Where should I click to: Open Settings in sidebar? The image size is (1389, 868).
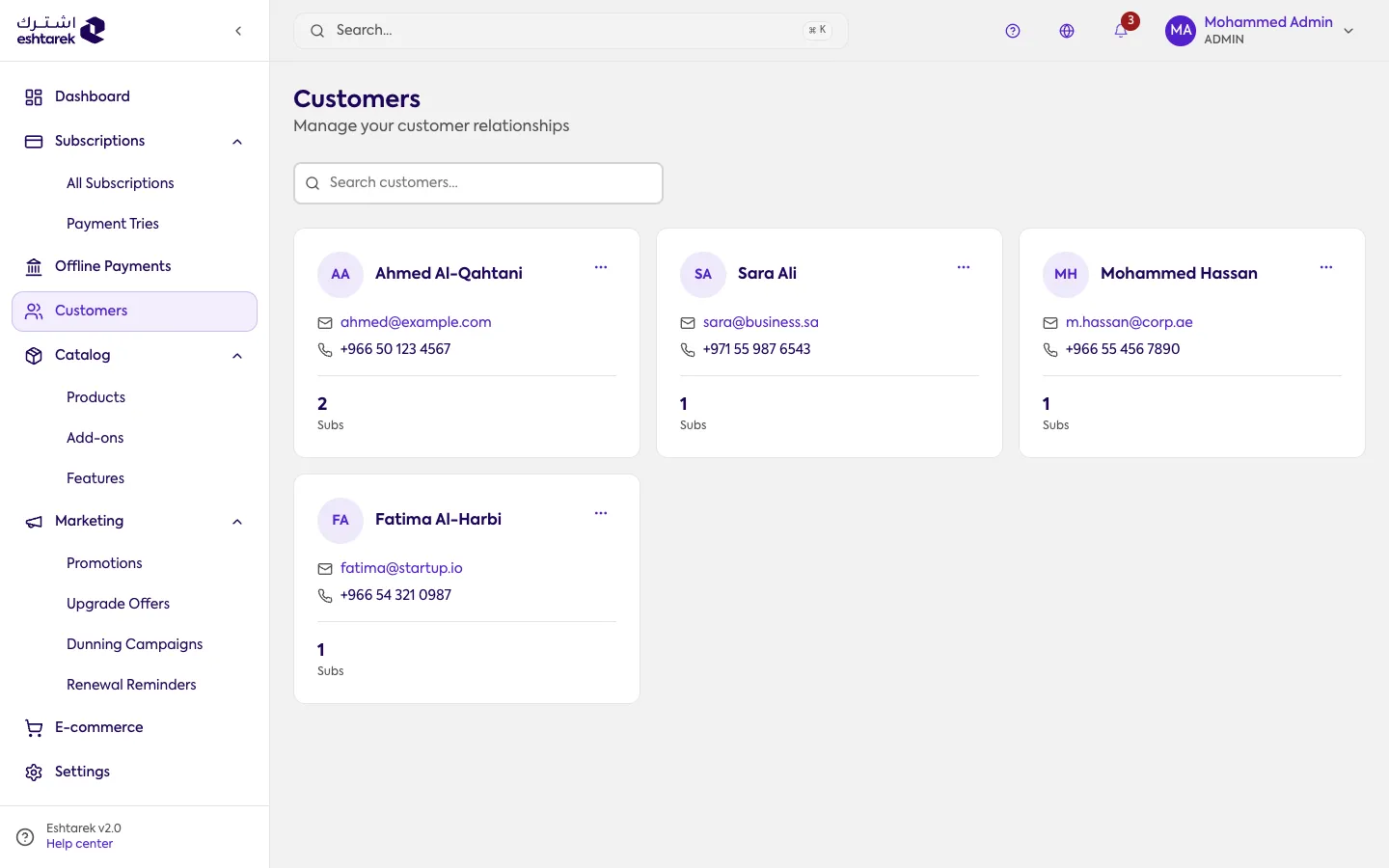coord(135,772)
